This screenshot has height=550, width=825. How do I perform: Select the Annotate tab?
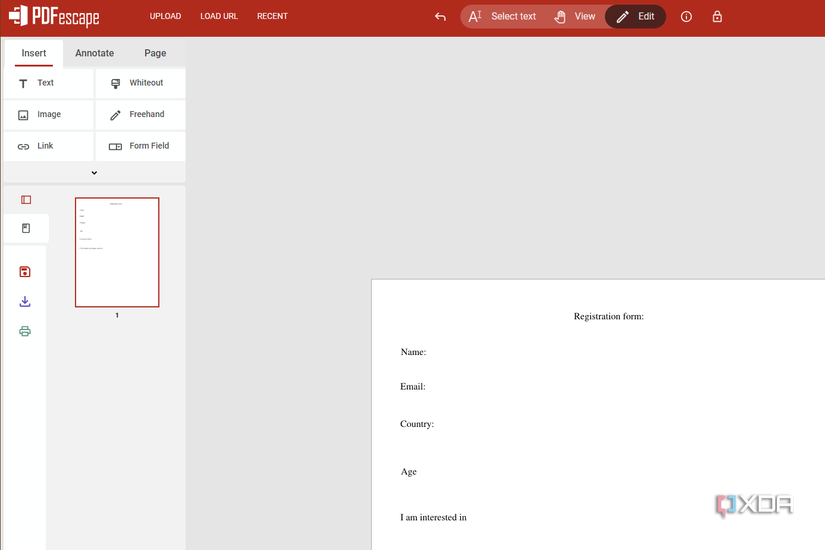point(94,53)
